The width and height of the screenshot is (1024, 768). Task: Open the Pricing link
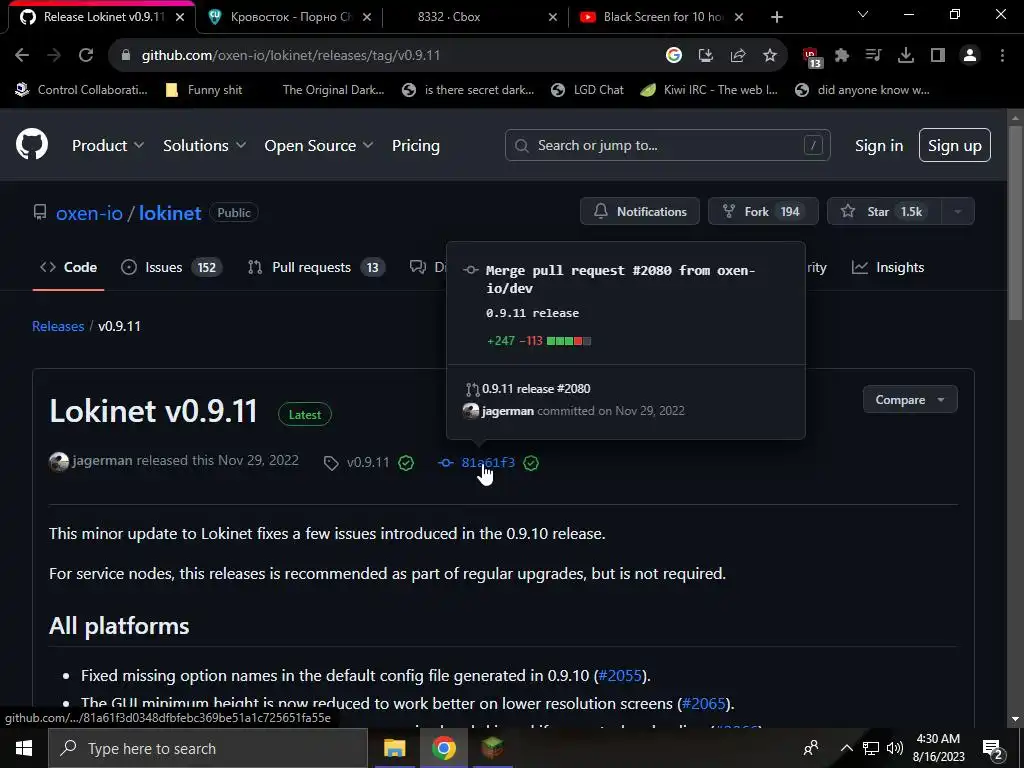415,146
